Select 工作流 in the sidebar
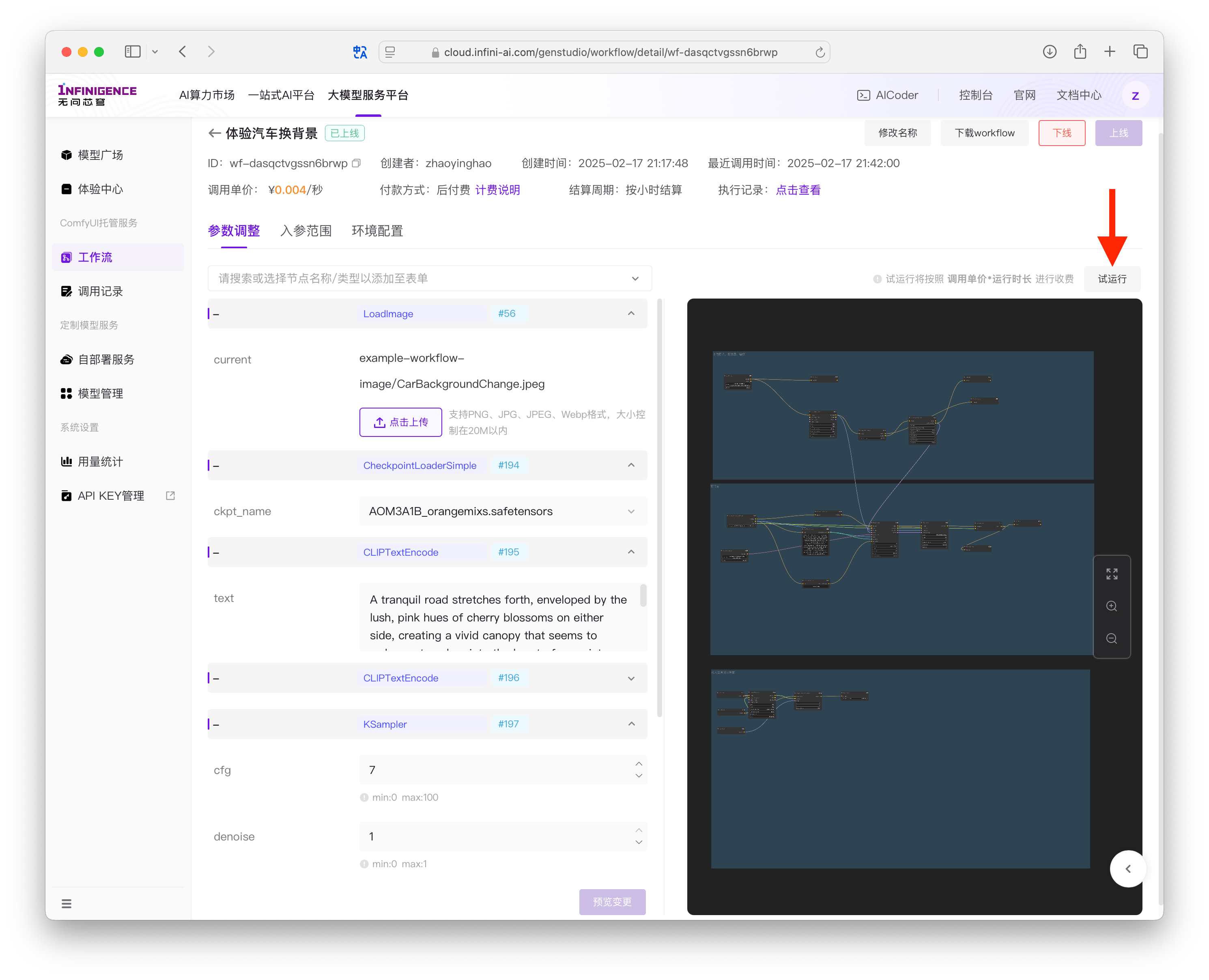Image resolution: width=1209 pixels, height=980 pixels. pos(118,258)
